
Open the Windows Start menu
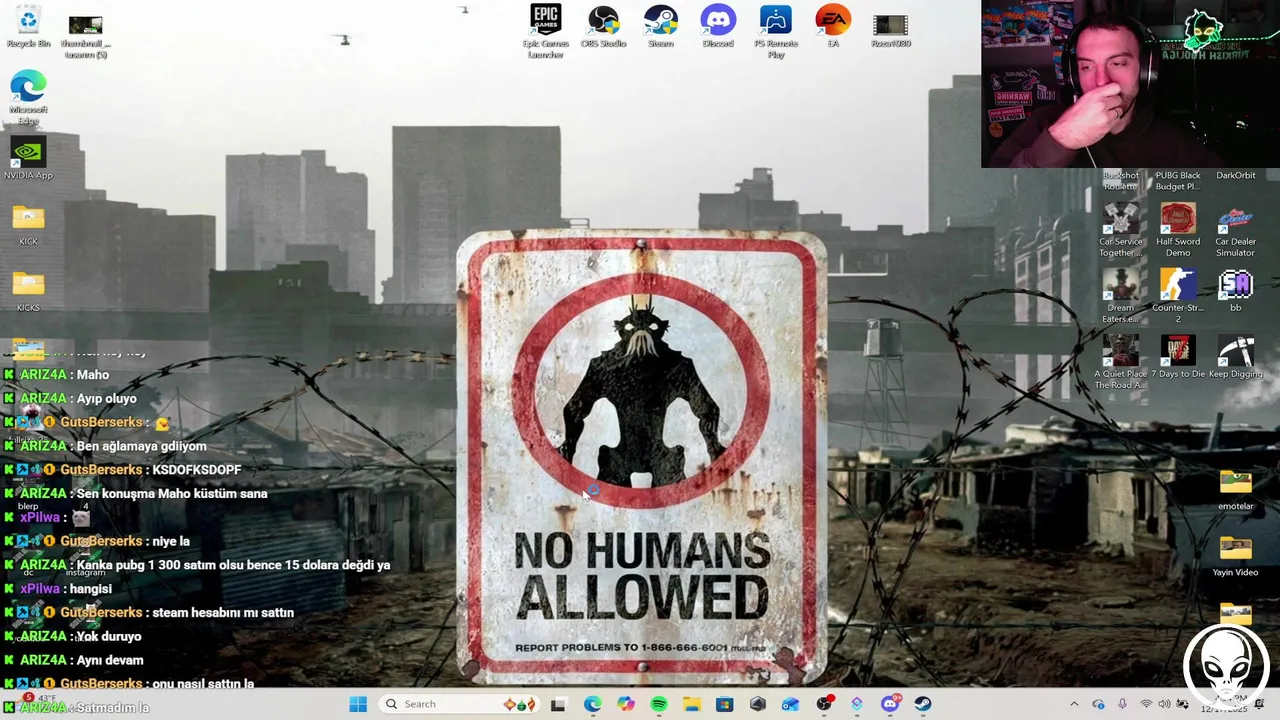pyautogui.click(x=358, y=704)
